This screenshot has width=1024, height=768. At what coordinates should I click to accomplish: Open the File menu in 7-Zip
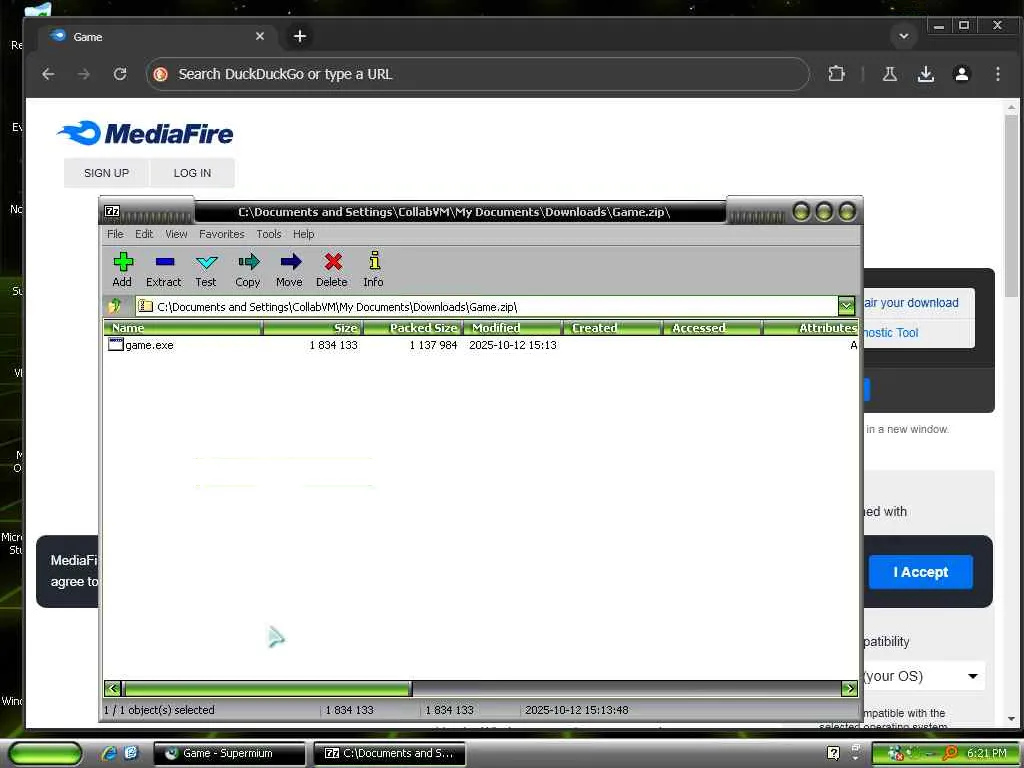click(x=115, y=234)
